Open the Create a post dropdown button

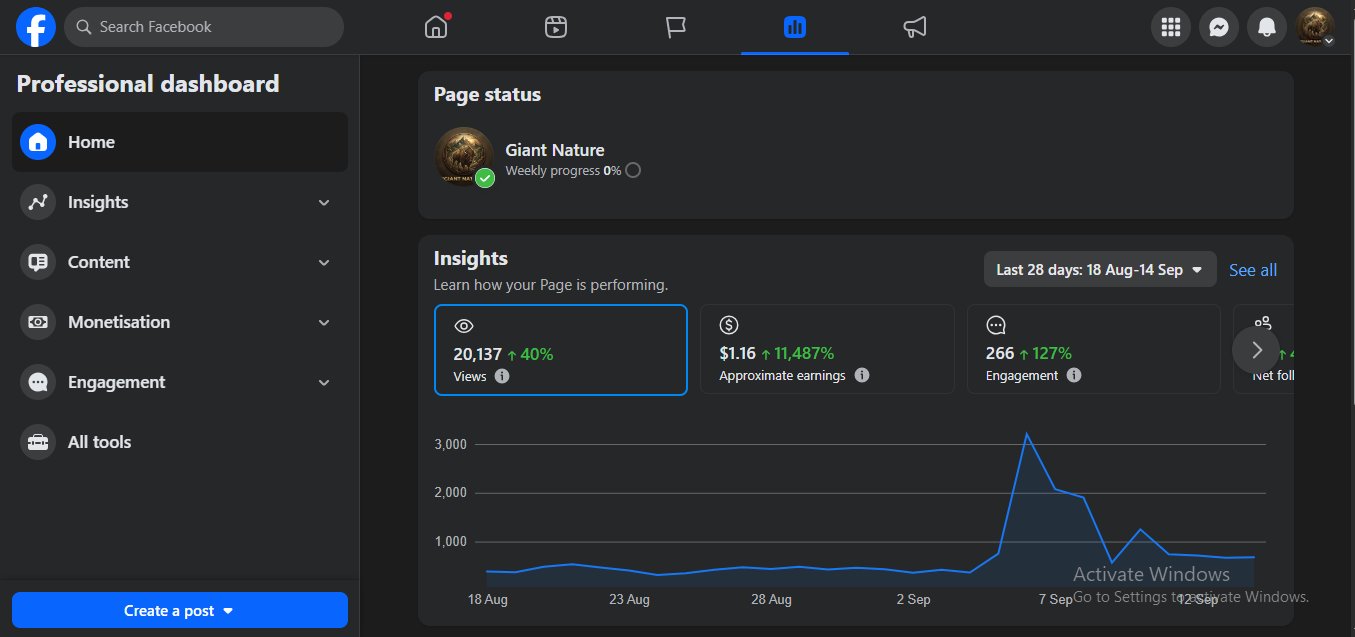pos(180,610)
